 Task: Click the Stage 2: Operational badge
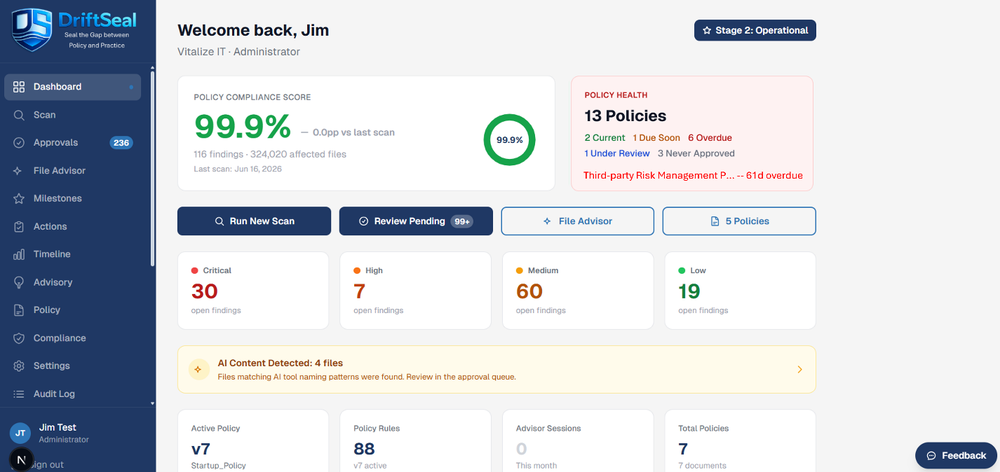pos(755,31)
